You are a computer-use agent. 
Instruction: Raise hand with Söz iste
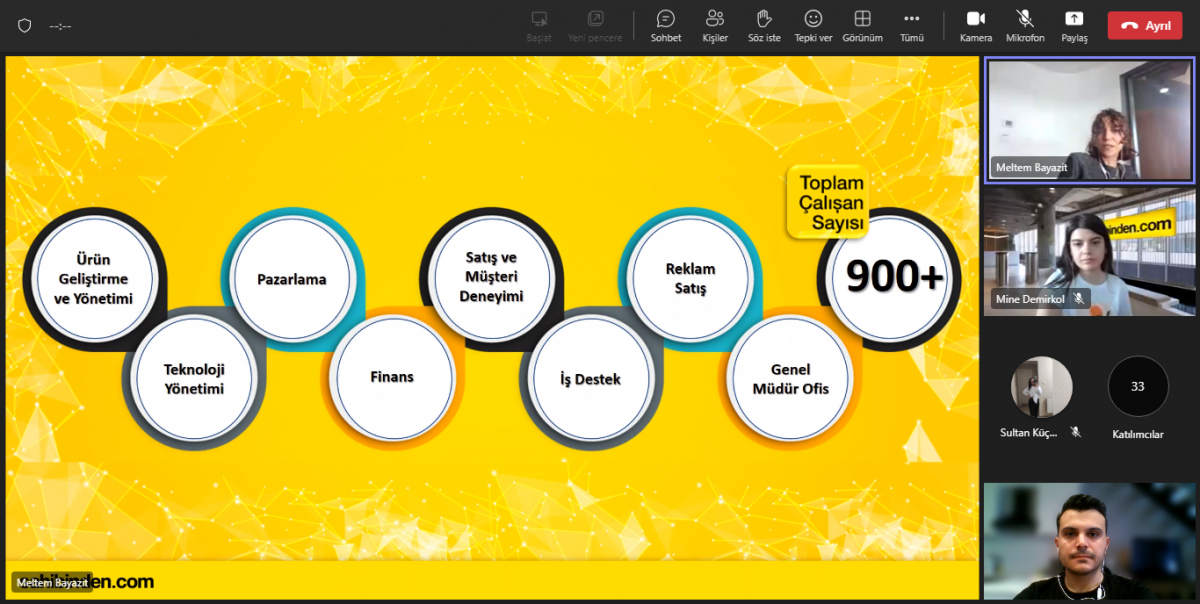(764, 26)
